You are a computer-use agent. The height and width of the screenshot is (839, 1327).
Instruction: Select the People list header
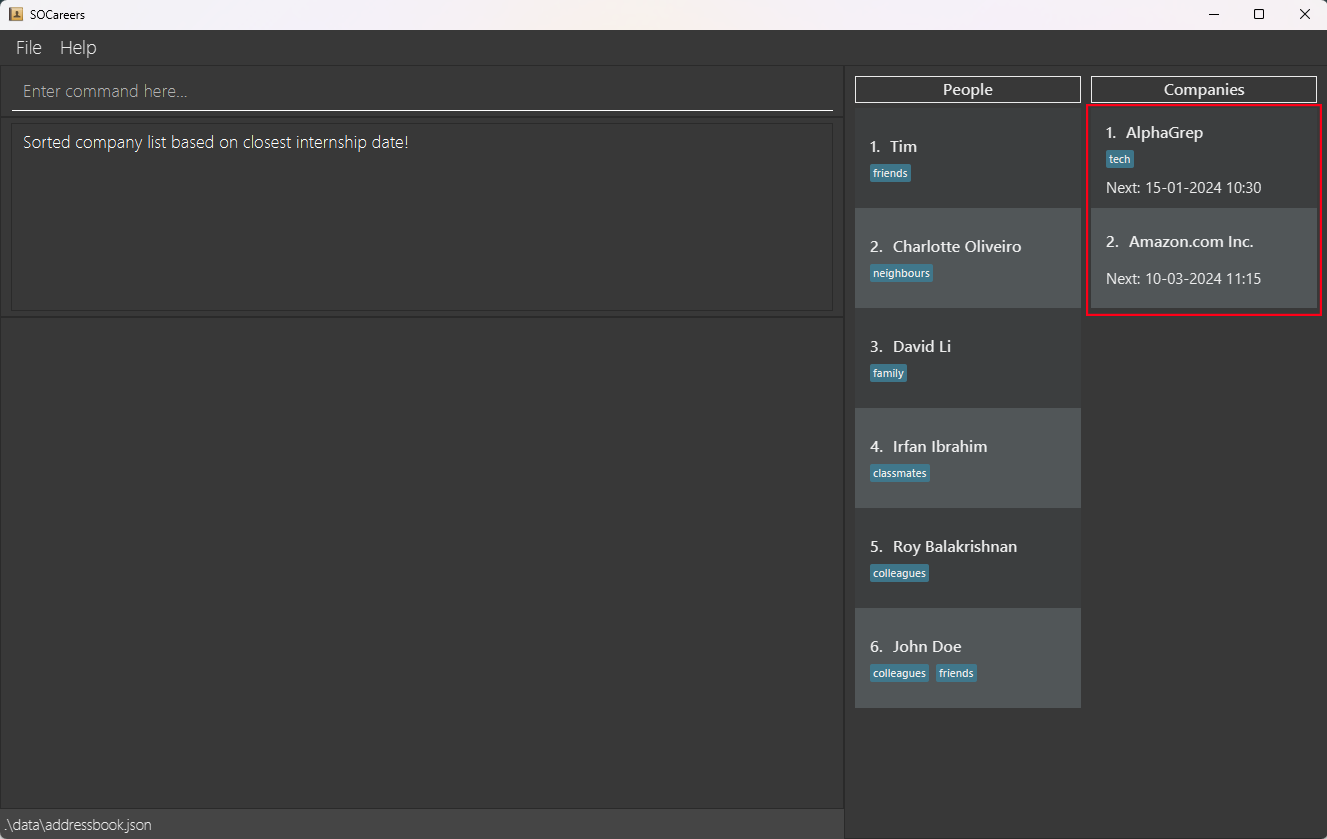pos(967,90)
